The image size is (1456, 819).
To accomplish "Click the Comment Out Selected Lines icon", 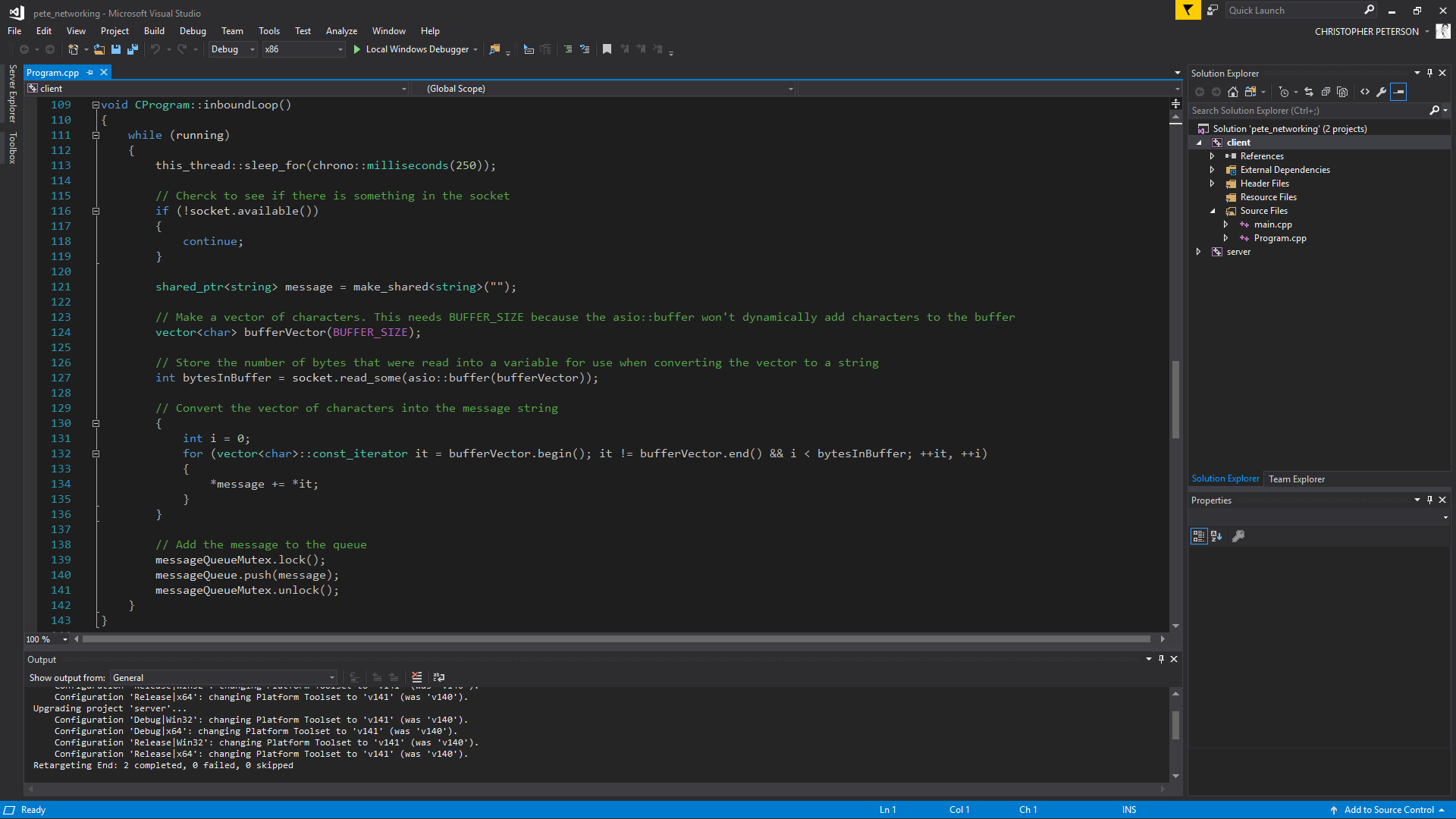I will [568, 49].
